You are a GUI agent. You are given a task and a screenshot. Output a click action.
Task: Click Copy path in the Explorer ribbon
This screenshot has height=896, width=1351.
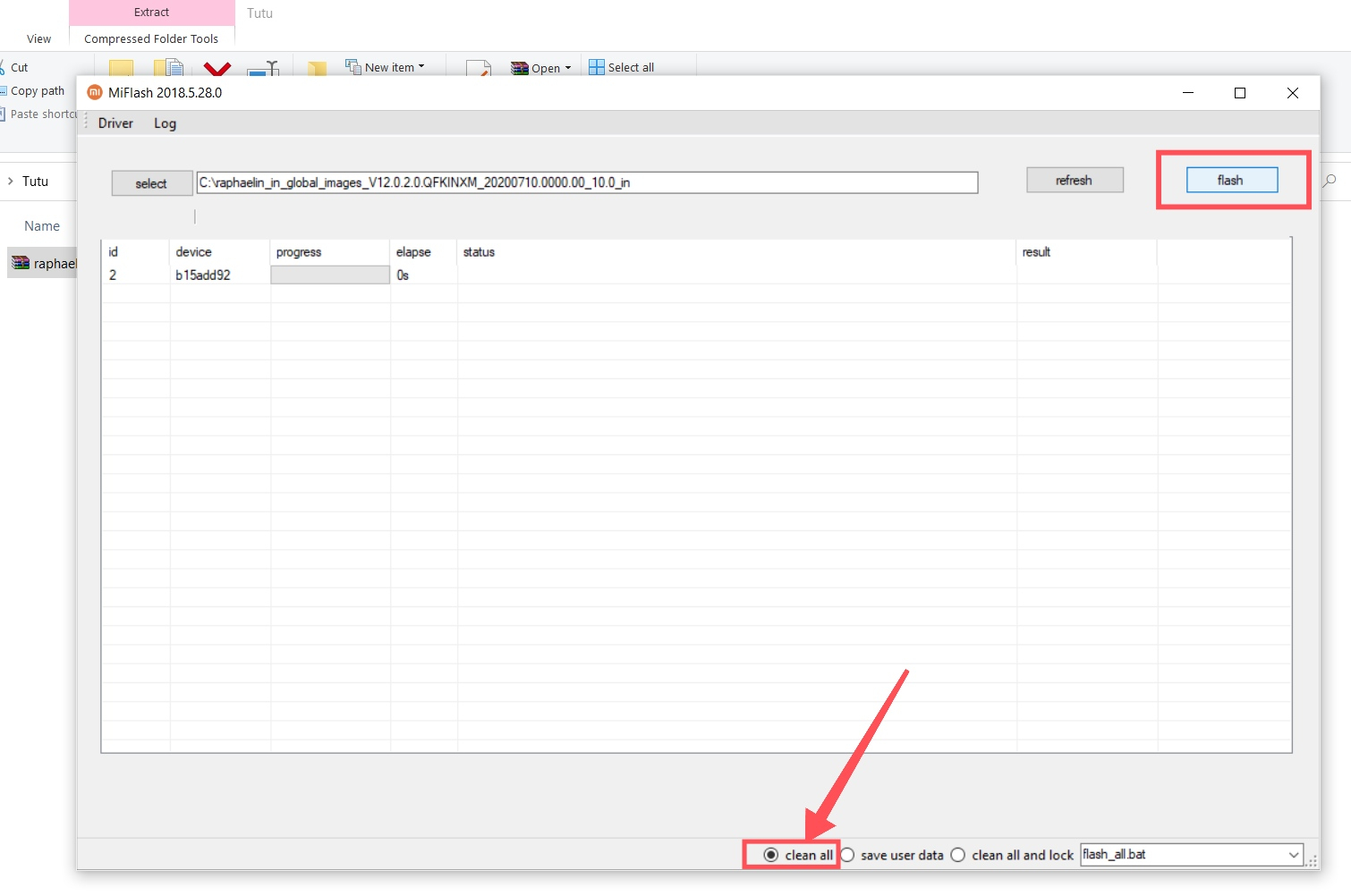pyautogui.click(x=33, y=90)
